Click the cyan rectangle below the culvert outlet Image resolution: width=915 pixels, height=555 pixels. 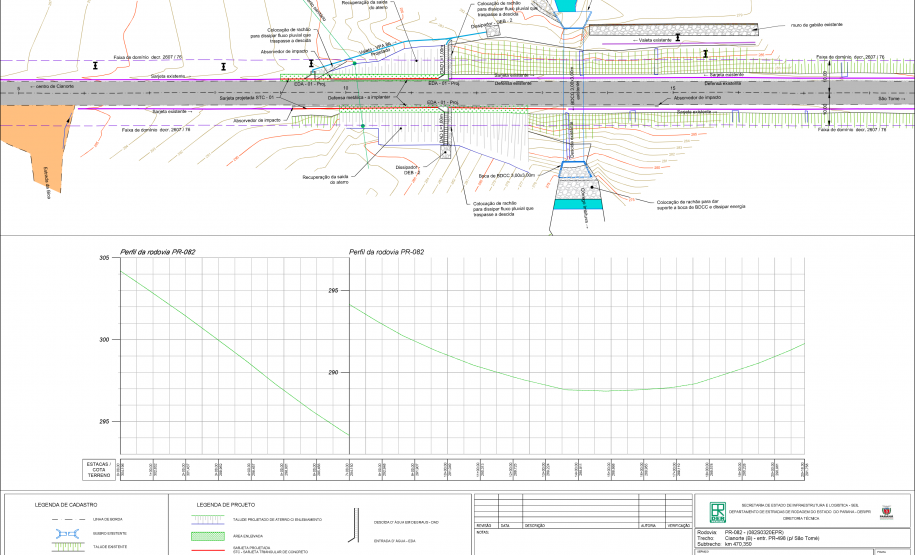tap(578, 204)
